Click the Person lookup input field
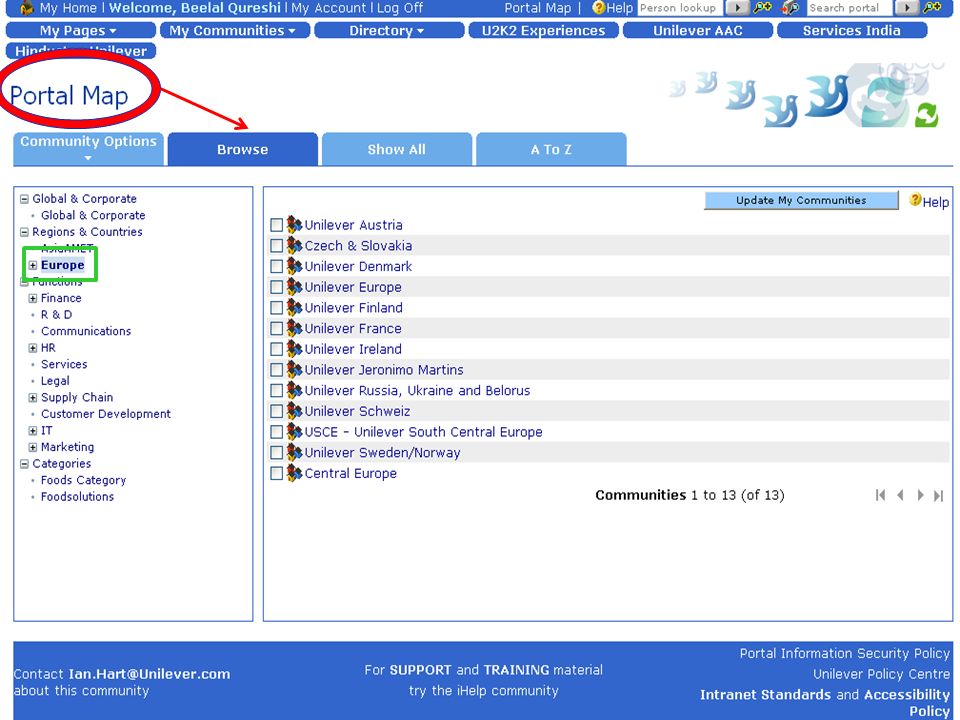This screenshot has width=960, height=720. 680,8
